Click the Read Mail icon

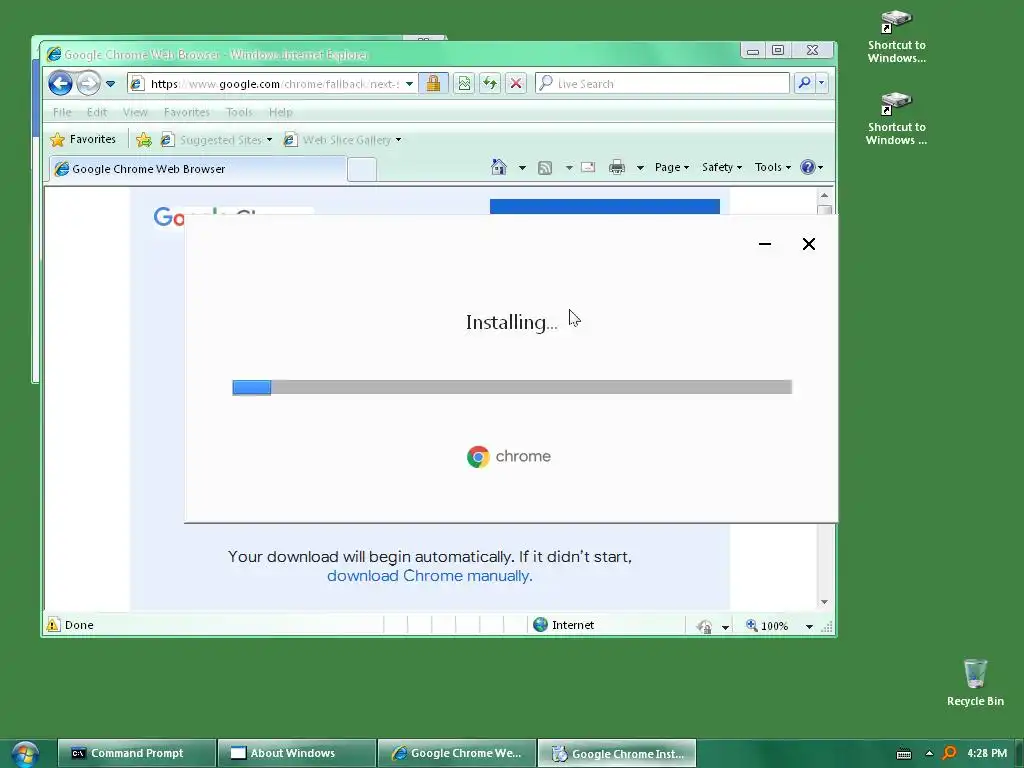(588, 167)
